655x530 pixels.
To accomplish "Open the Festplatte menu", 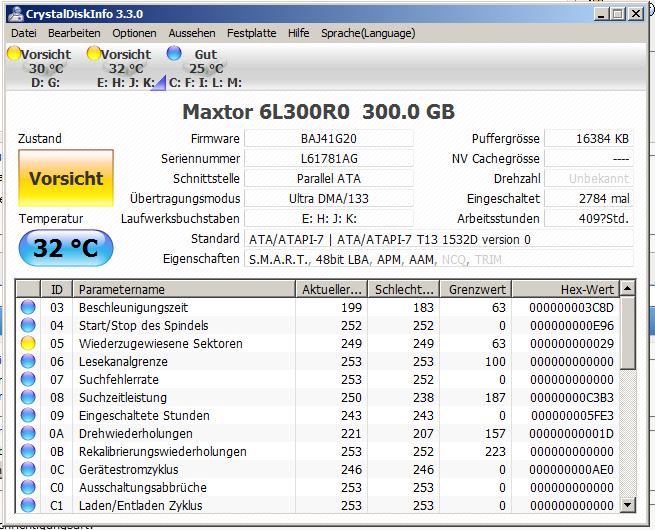I will (x=251, y=33).
